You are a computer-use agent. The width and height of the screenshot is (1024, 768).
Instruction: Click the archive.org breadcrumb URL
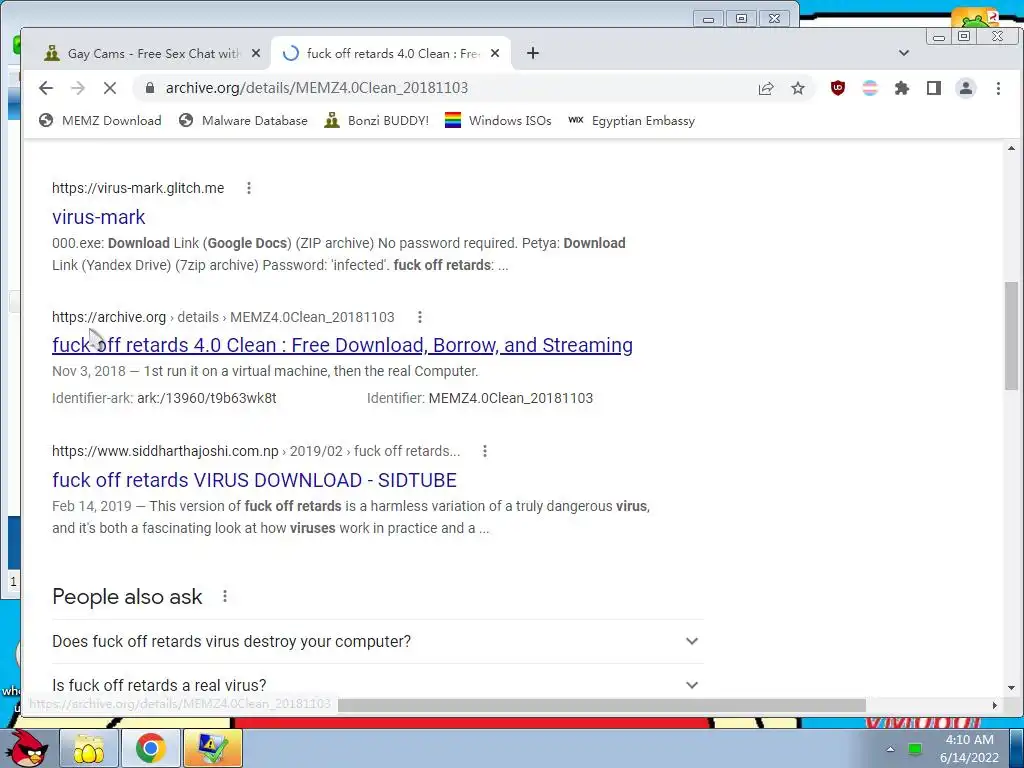[223, 317]
